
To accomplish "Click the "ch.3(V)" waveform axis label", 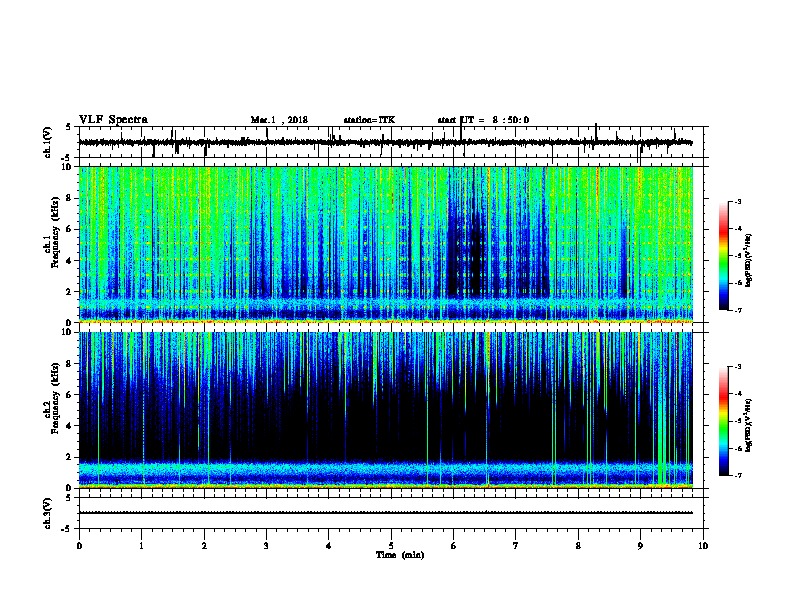I will coord(48,513).
